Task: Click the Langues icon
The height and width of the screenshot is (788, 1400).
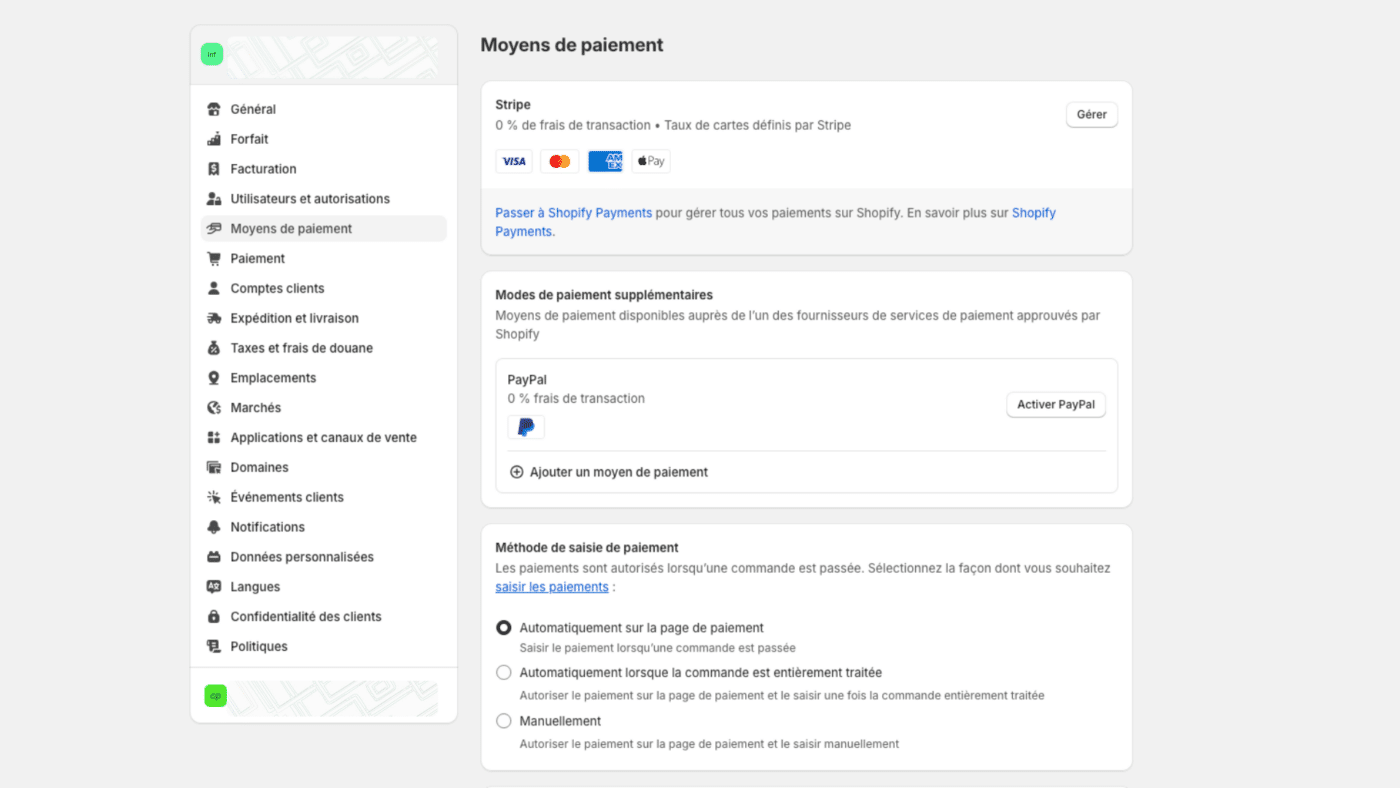Action: pos(213,587)
